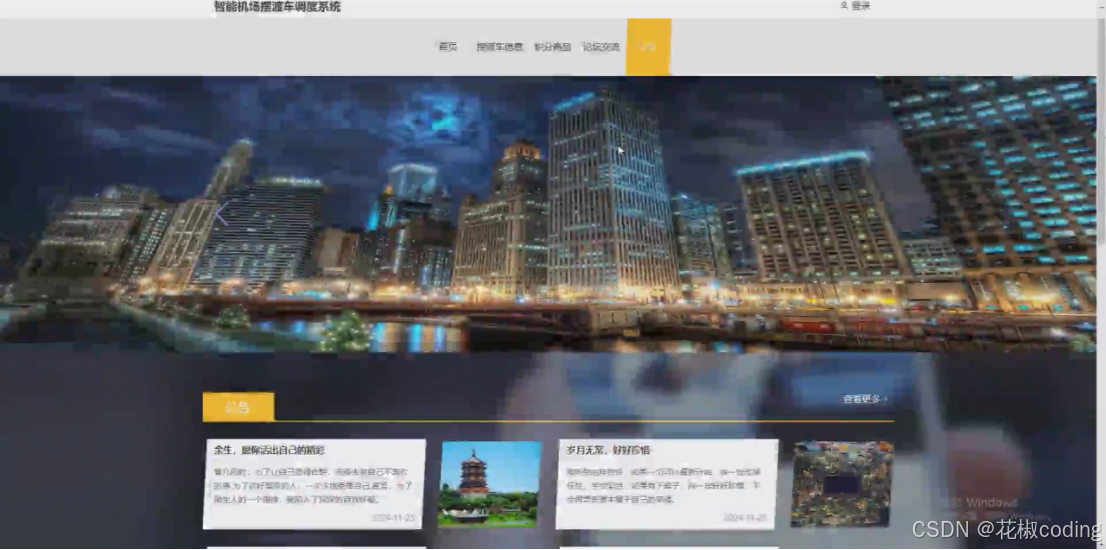Screen dimensions: 1106x550
Task: Open the 论坛交流 nav item
Action: pos(600,47)
